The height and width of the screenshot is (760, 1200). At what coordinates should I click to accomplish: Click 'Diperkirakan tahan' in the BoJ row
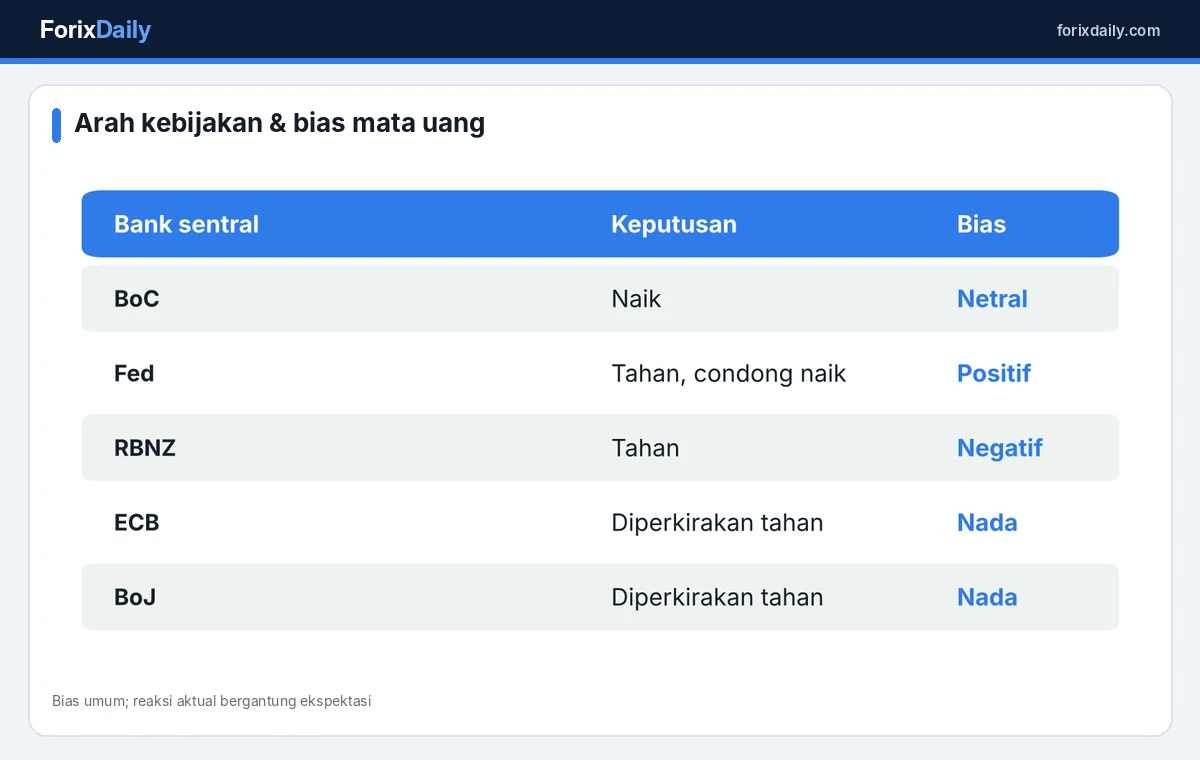(x=717, y=597)
